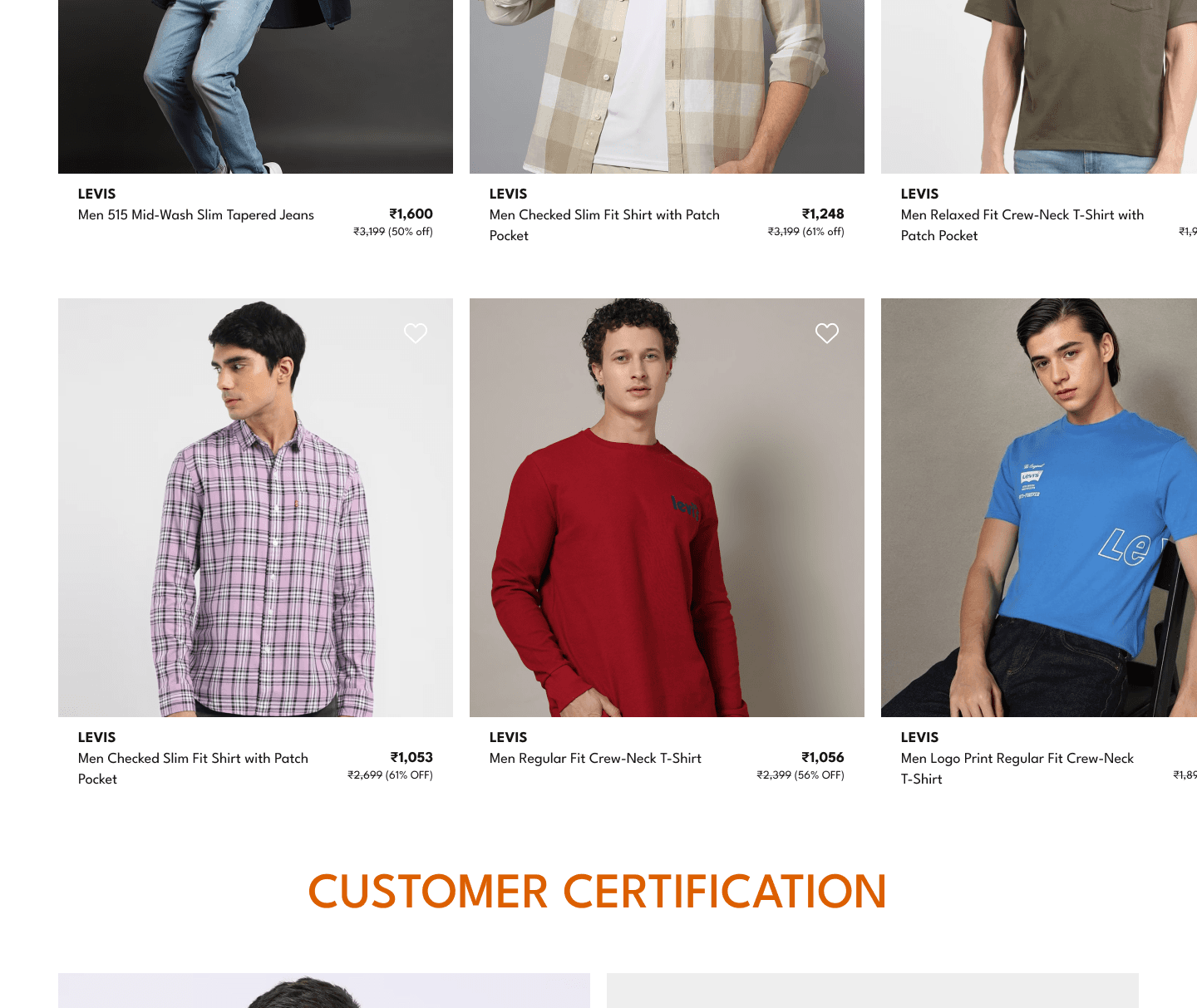Click LEVIS brand label above Logo Print T-Shirt
This screenshot has height=1008, width=1197.
click(919, 737)
